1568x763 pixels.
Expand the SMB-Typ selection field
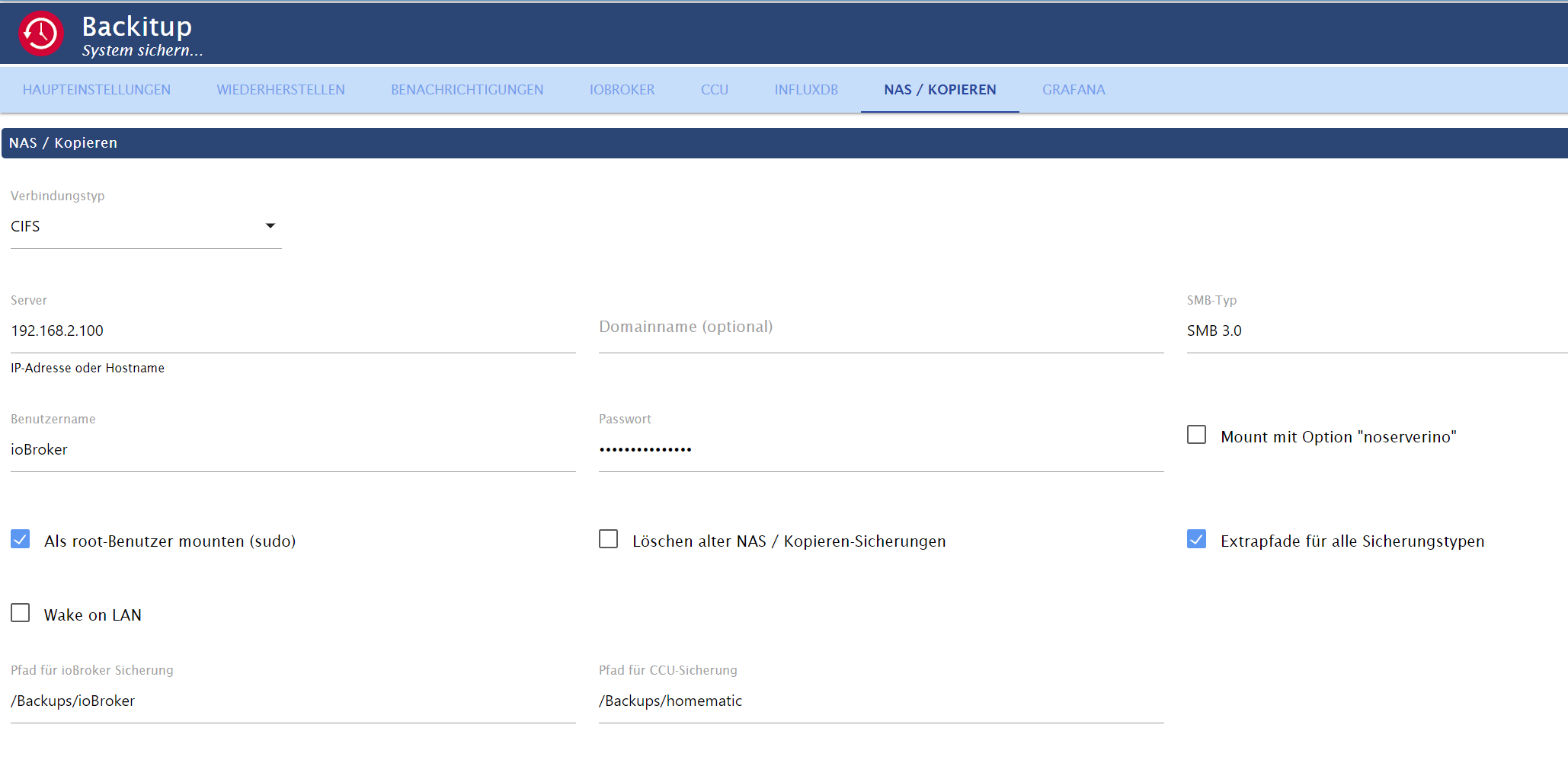click(1377, 331)
